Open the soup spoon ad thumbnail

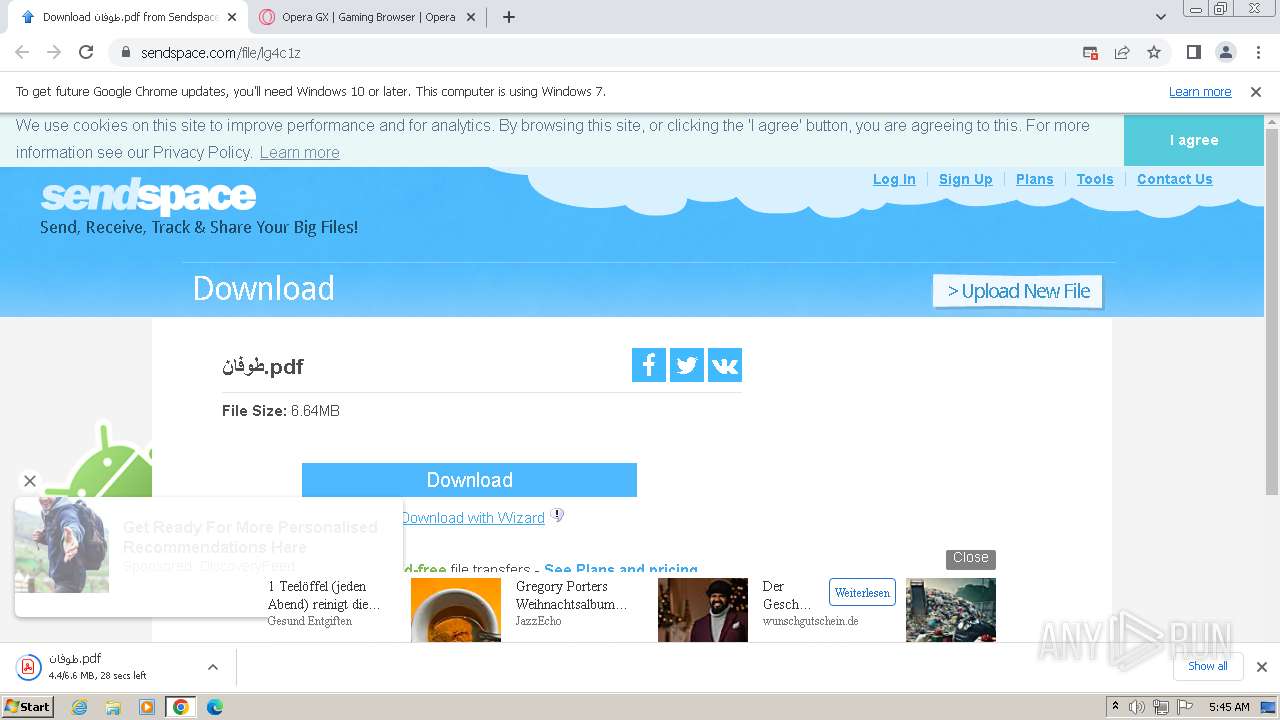coord(456,610)
